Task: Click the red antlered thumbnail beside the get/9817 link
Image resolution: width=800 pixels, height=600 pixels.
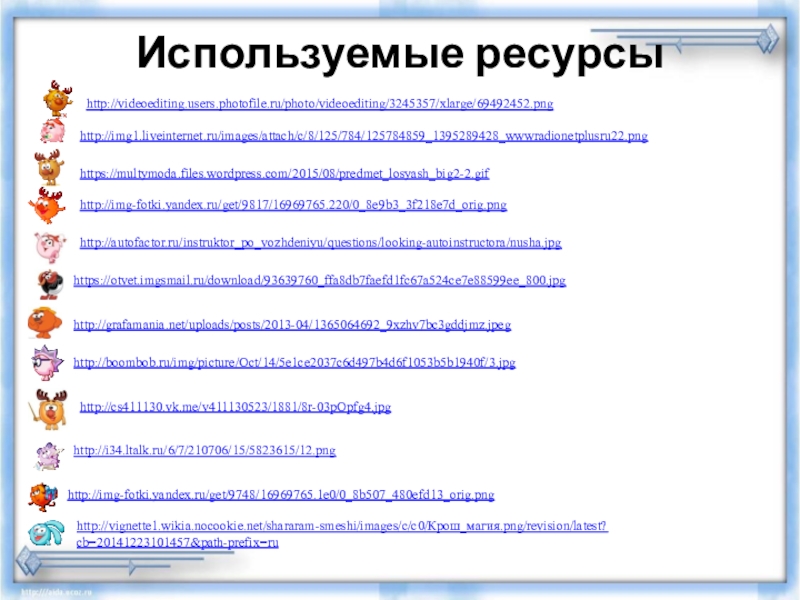Action: 46,205
